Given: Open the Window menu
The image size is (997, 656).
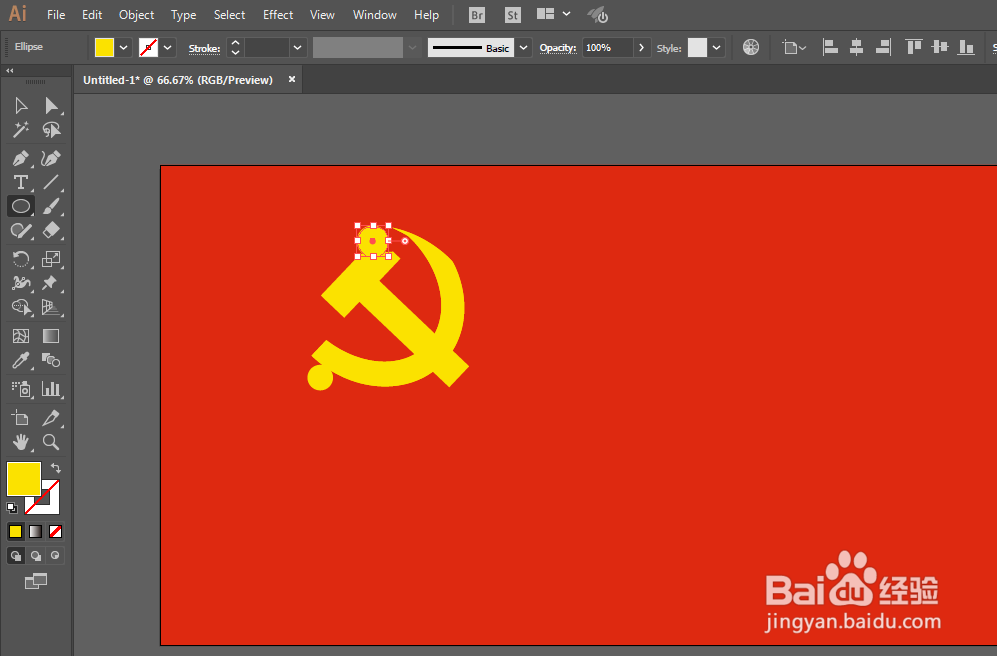Looking at the screenshot, I should (375, 15).
